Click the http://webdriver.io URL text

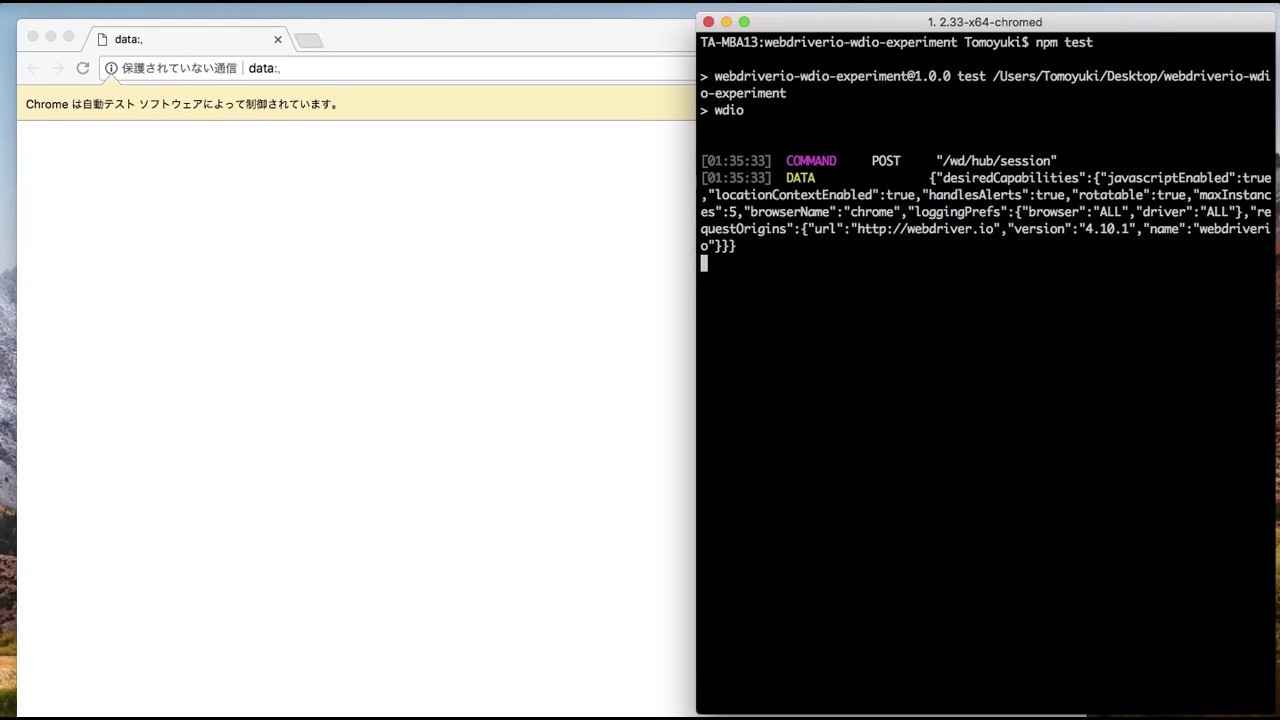926,229
